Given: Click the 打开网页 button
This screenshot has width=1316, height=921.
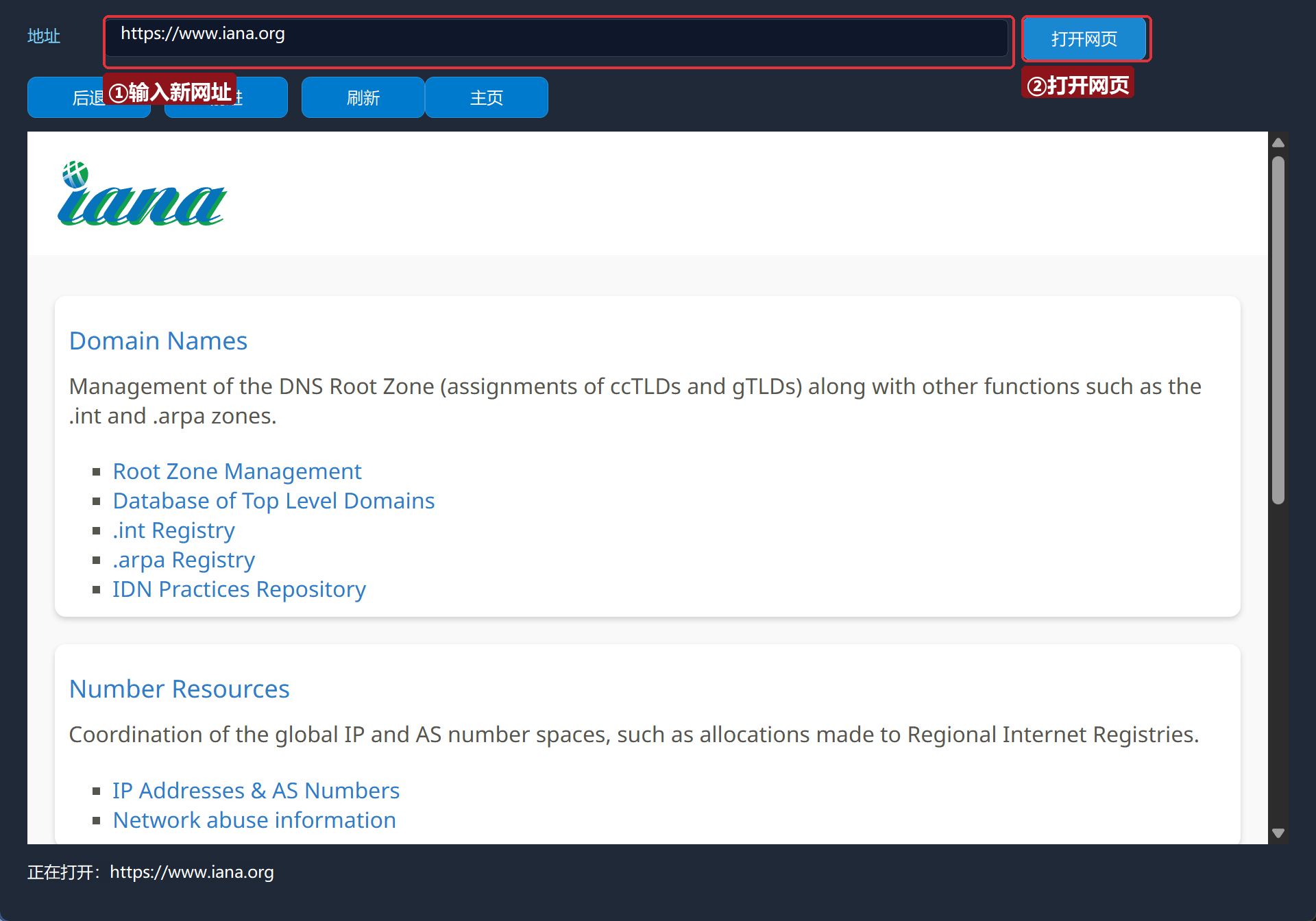Looking at the screenshot, I should (1084, 38).
